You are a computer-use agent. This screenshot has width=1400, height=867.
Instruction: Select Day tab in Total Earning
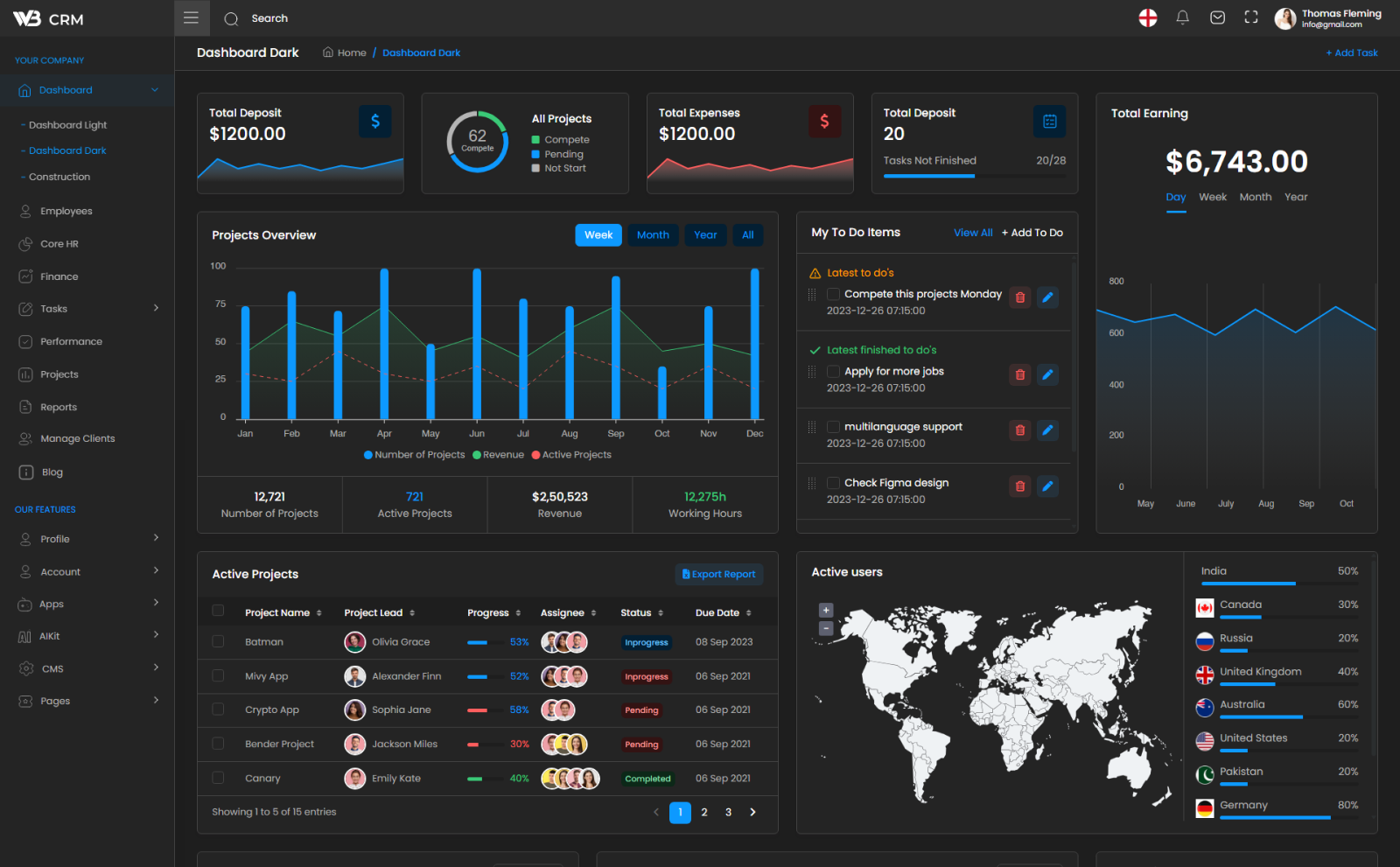[x=1176, y=198]
